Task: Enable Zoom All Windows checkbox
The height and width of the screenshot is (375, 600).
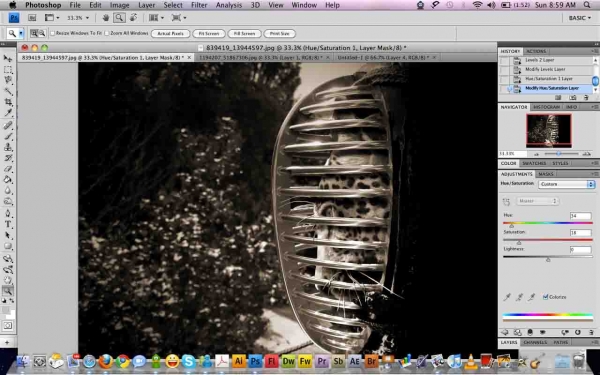Action: tap(107, 33)
